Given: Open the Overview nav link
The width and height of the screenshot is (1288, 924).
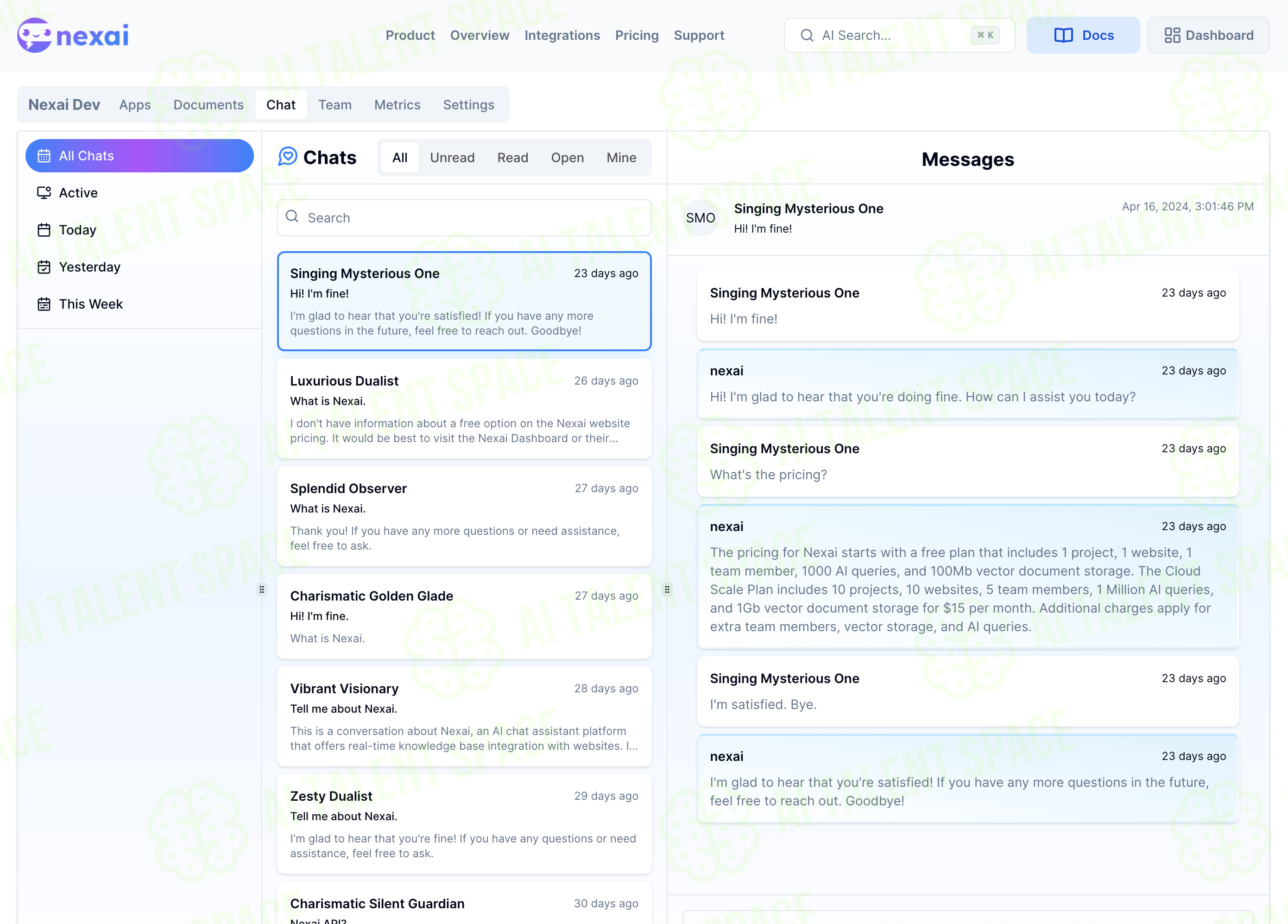Looking at the screenshot, I should (480, 35).
